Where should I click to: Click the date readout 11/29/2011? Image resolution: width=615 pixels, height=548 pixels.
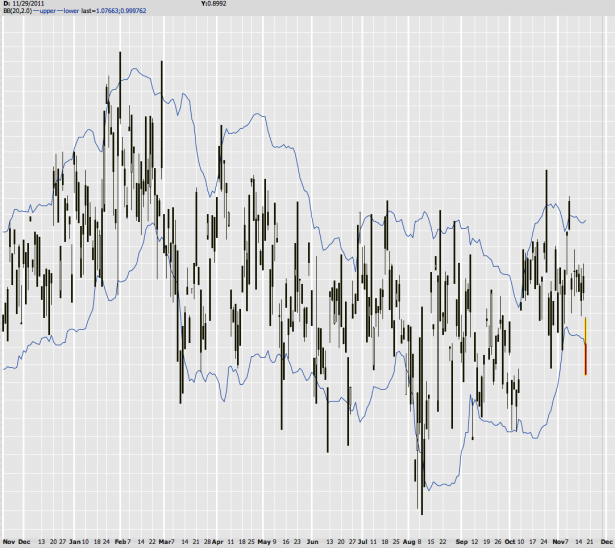tap(29, 4)
